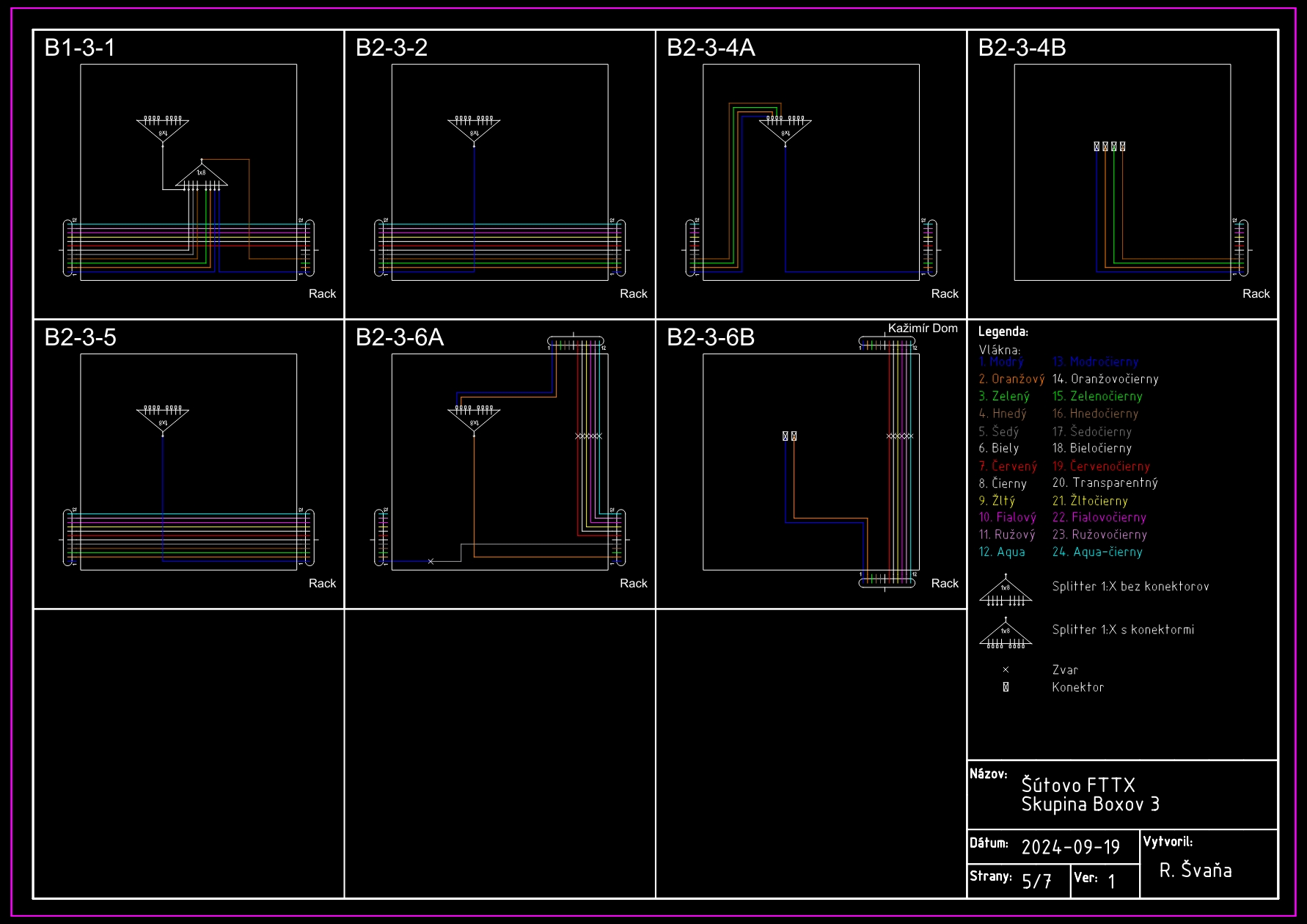Click the Zvar weld symbol in legend
The height and width of the screenshot is (924, 1307).
pos(1006,670)
